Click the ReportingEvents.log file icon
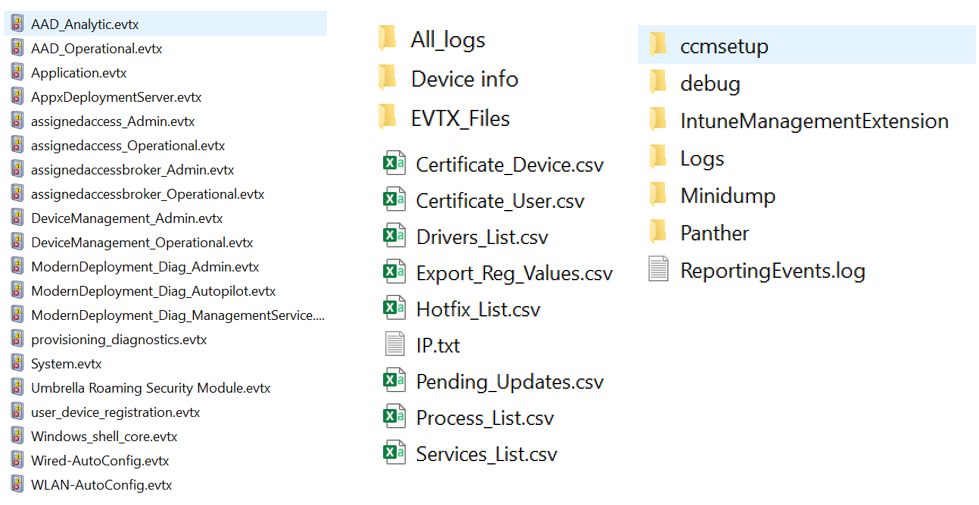The width and height of the screenshot is (979, 505). (x=658, y=269)
